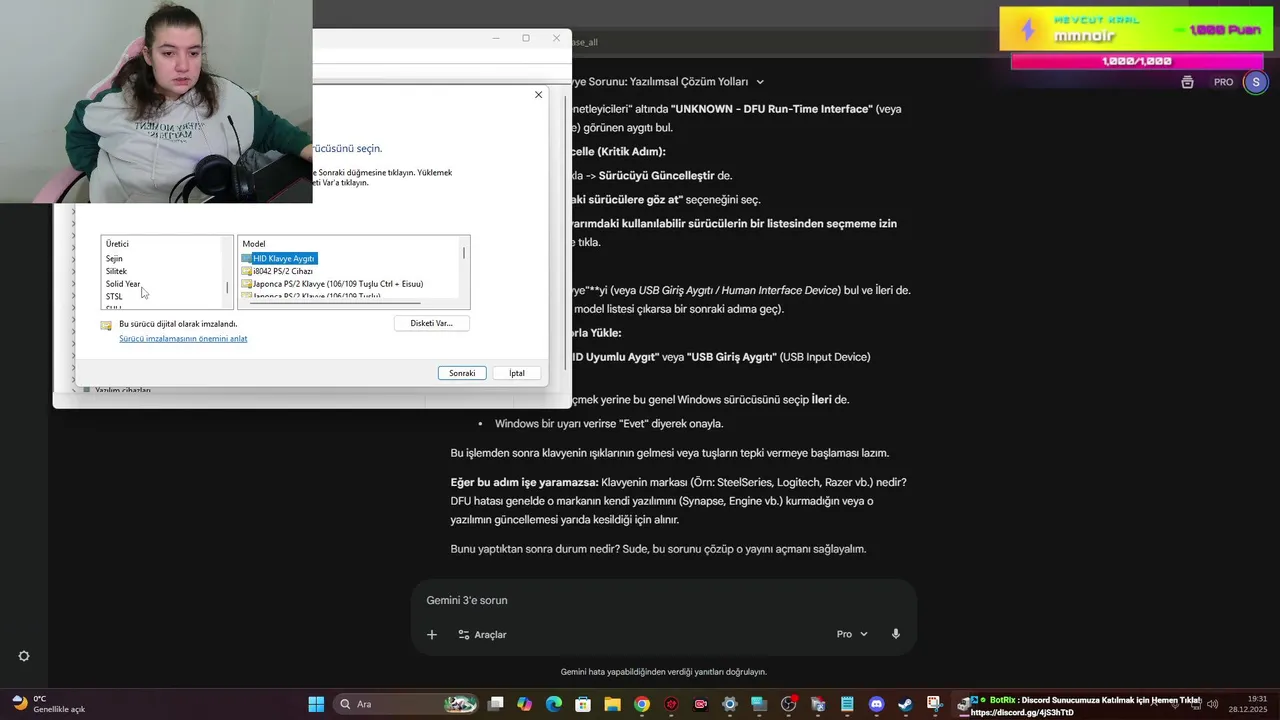Viewport: 1280px width, 720px height.
Task: Minimize the Device Manager window behind dialog
Action: point(495,38)
